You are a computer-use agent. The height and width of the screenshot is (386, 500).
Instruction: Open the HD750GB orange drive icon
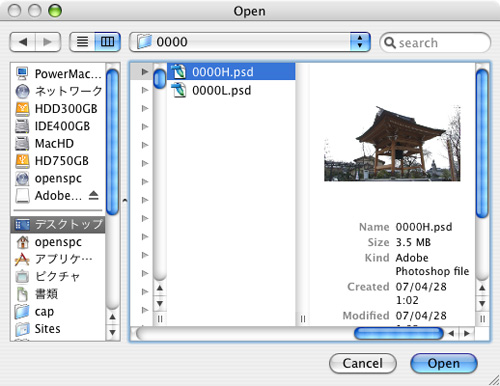click(x=22, y=161)
